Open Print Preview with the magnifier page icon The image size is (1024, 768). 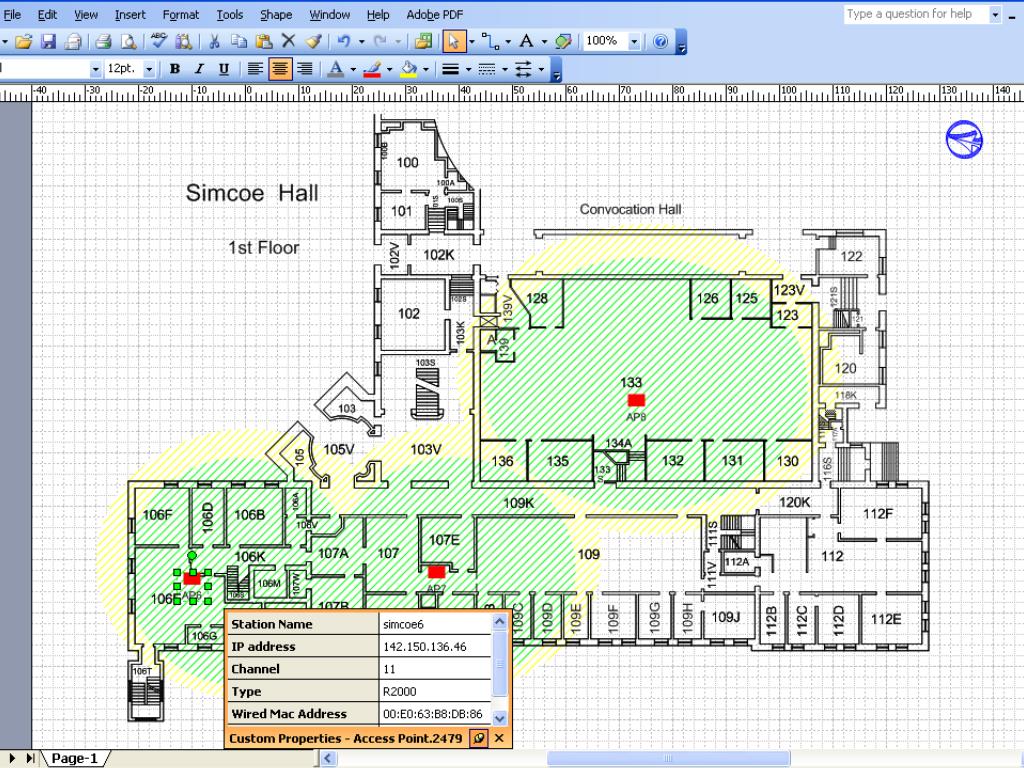pos(129,42)
